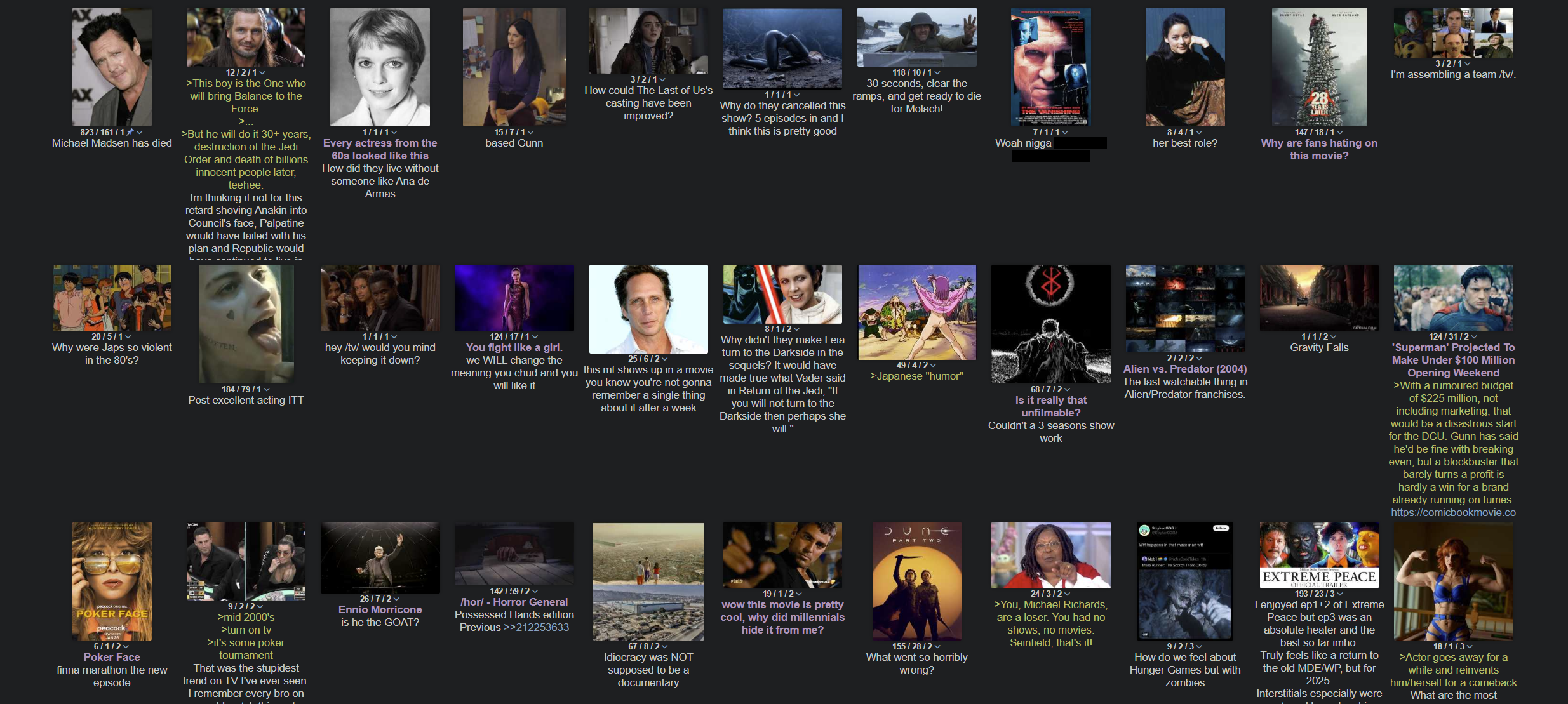
Task: Click 'How could The Last of Us's casting' text
Action: click(x=648, y=103)
